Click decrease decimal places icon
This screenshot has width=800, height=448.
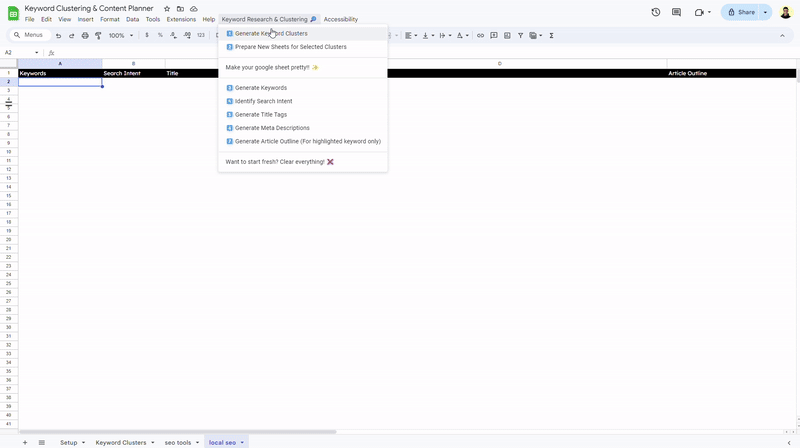tap(173, 35)
